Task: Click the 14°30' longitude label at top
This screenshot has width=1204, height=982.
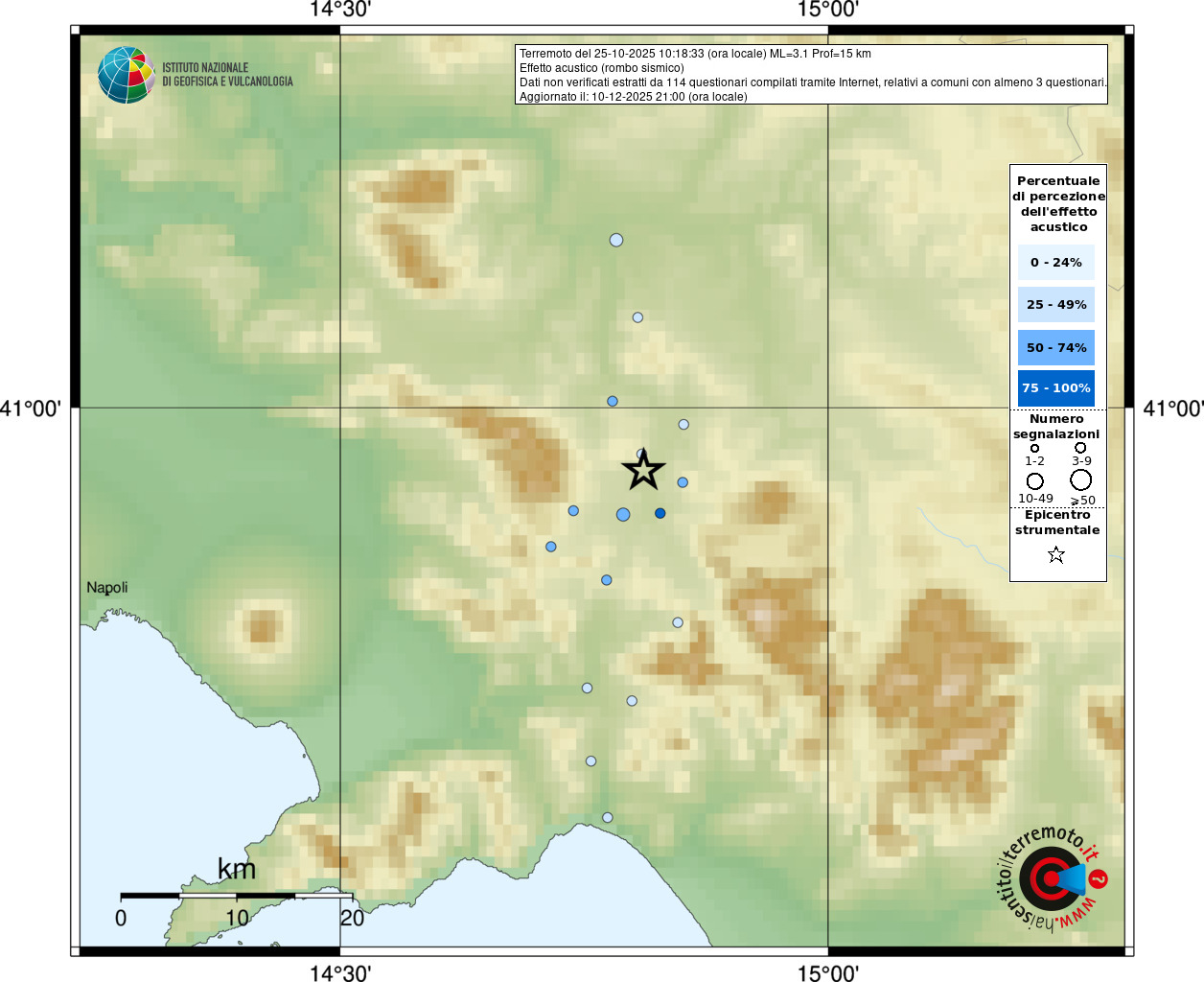Action: [x=340, y=10]
